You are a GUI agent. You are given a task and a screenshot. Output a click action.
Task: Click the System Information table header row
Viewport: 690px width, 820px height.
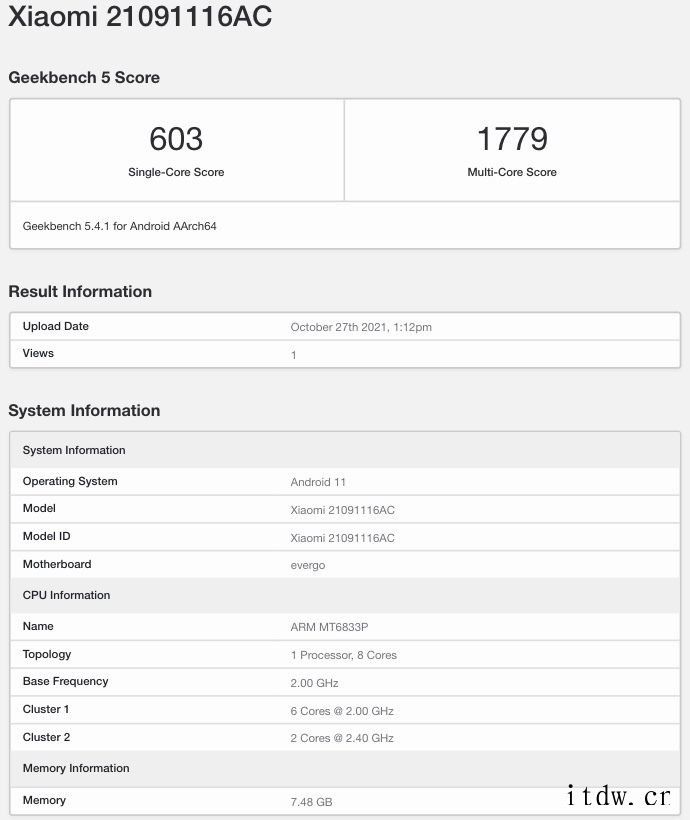coord(345,450)
